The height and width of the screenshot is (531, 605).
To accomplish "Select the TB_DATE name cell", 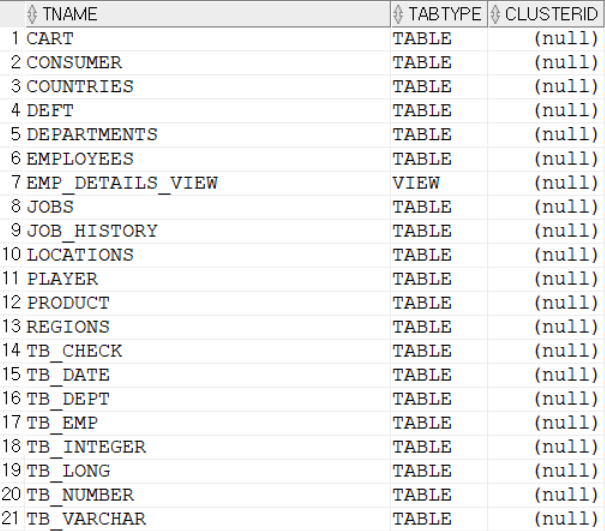I will click(x=208, y=375).
